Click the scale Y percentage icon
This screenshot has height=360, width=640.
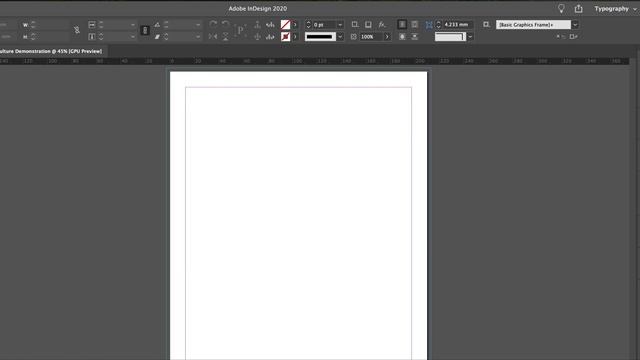pyautogui.click(x=92, y=37)
